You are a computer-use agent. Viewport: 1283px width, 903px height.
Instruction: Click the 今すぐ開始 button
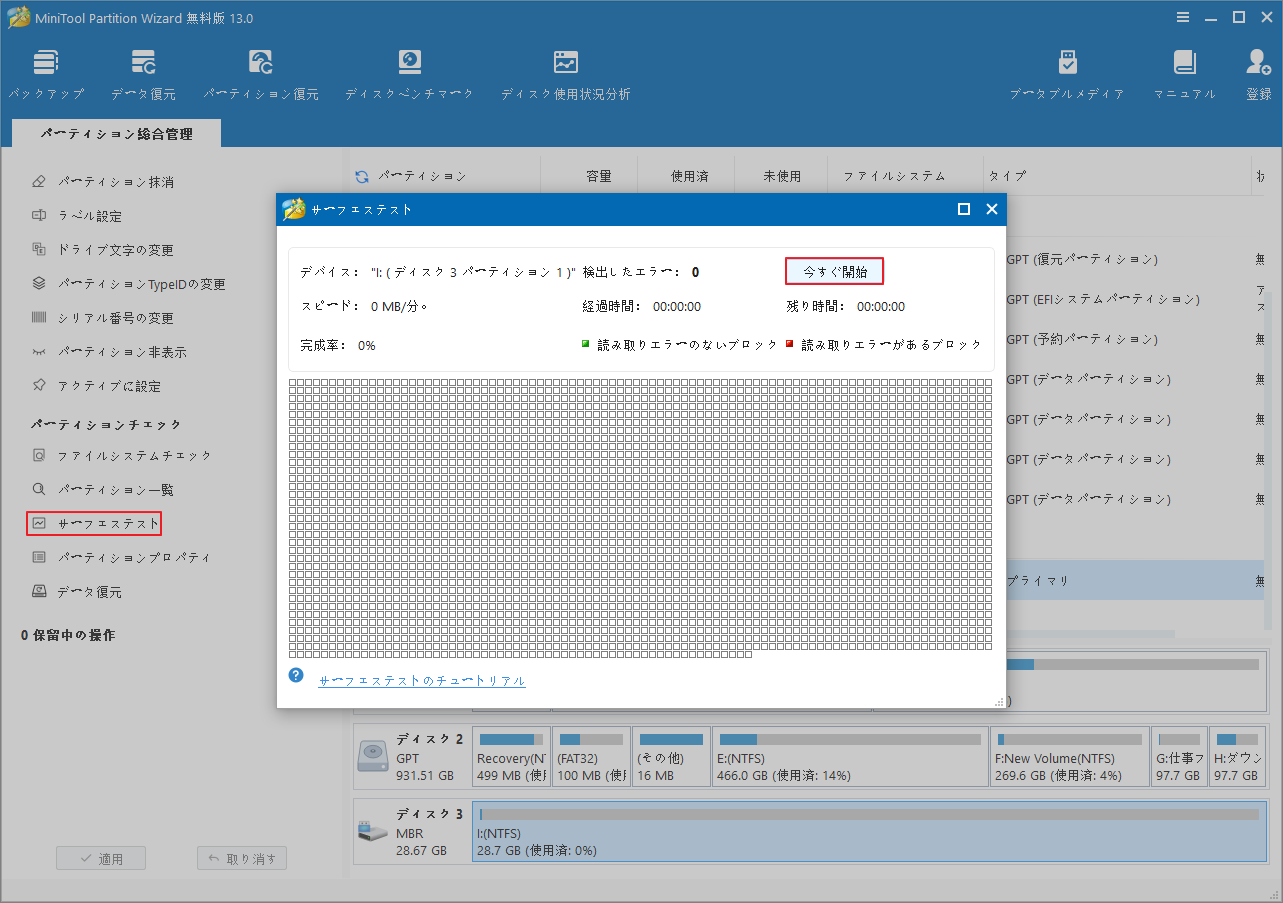pos(834,271)
